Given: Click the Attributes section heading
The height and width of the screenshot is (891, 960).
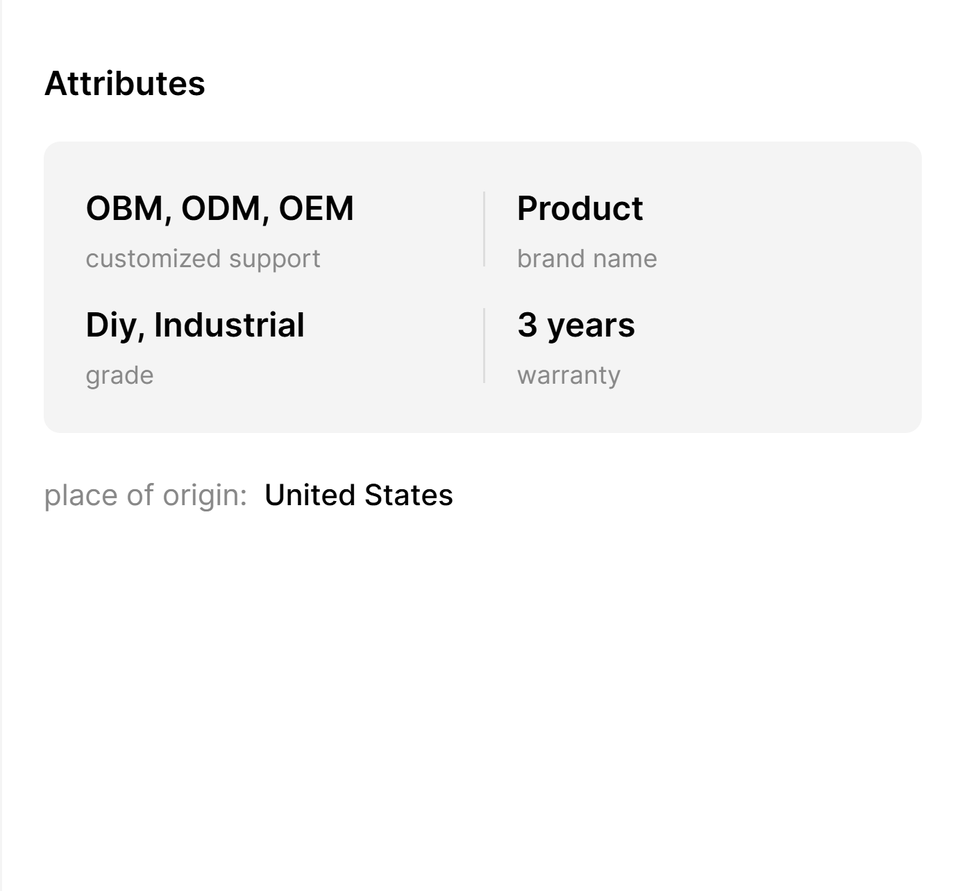Looking at the screenshot, I should click(x=124, y=84).
